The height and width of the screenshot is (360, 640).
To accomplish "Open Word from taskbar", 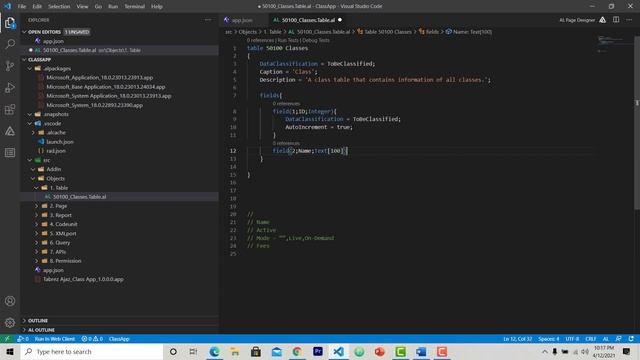I will click(421, 351).
